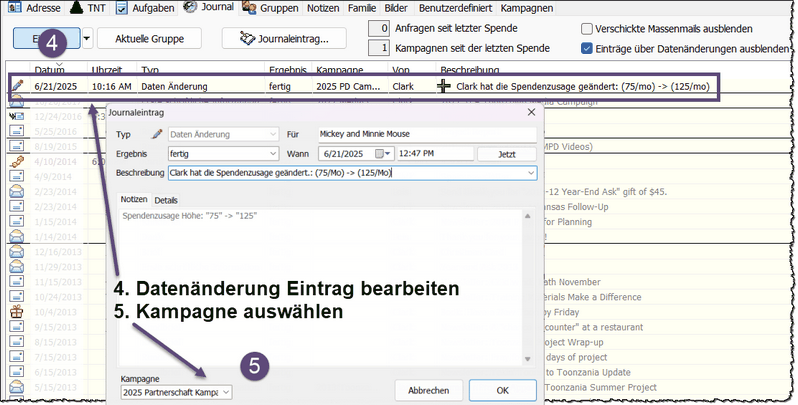The image size is (798, 405).
Task: Open the split arrow left of Aktuelle Gruppe
Action: pos(87,39)
